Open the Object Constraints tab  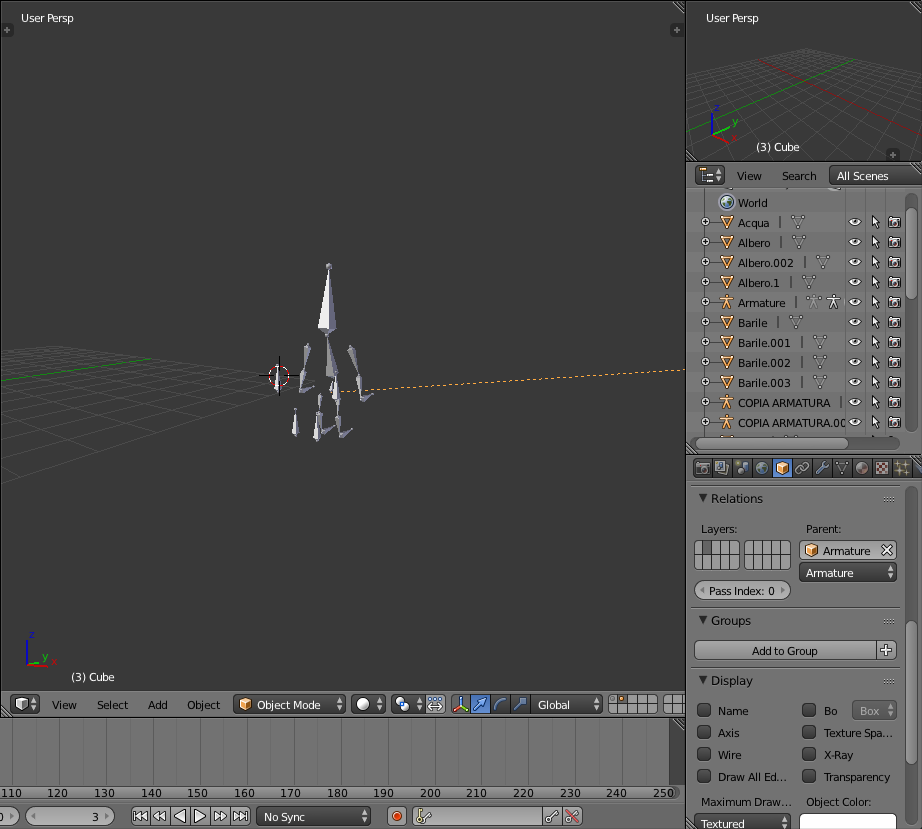pos(802,468)
